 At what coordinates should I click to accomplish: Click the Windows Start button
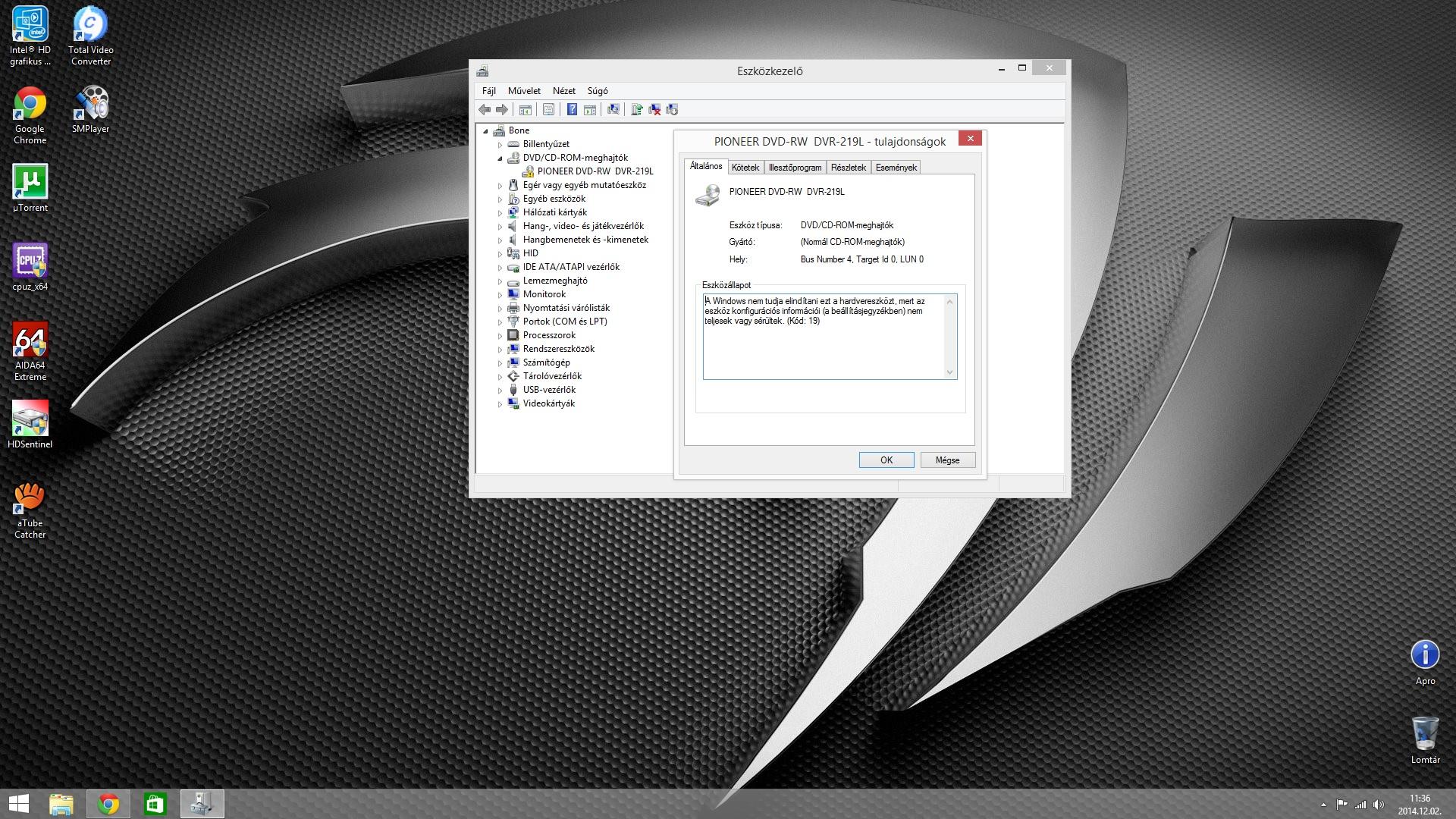point(18,804)
